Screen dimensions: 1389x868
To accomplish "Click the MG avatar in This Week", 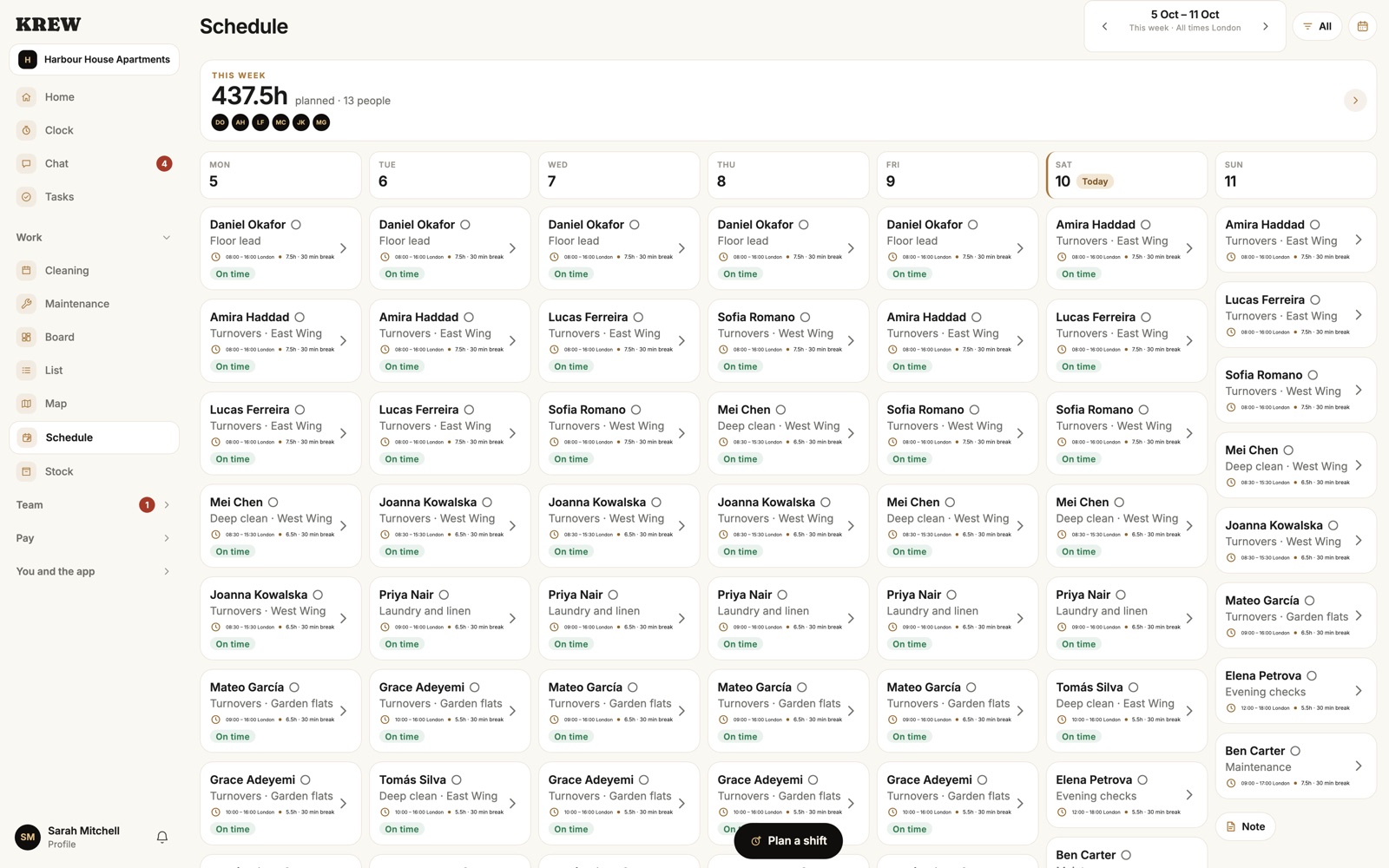I will (x=321, y=122).
